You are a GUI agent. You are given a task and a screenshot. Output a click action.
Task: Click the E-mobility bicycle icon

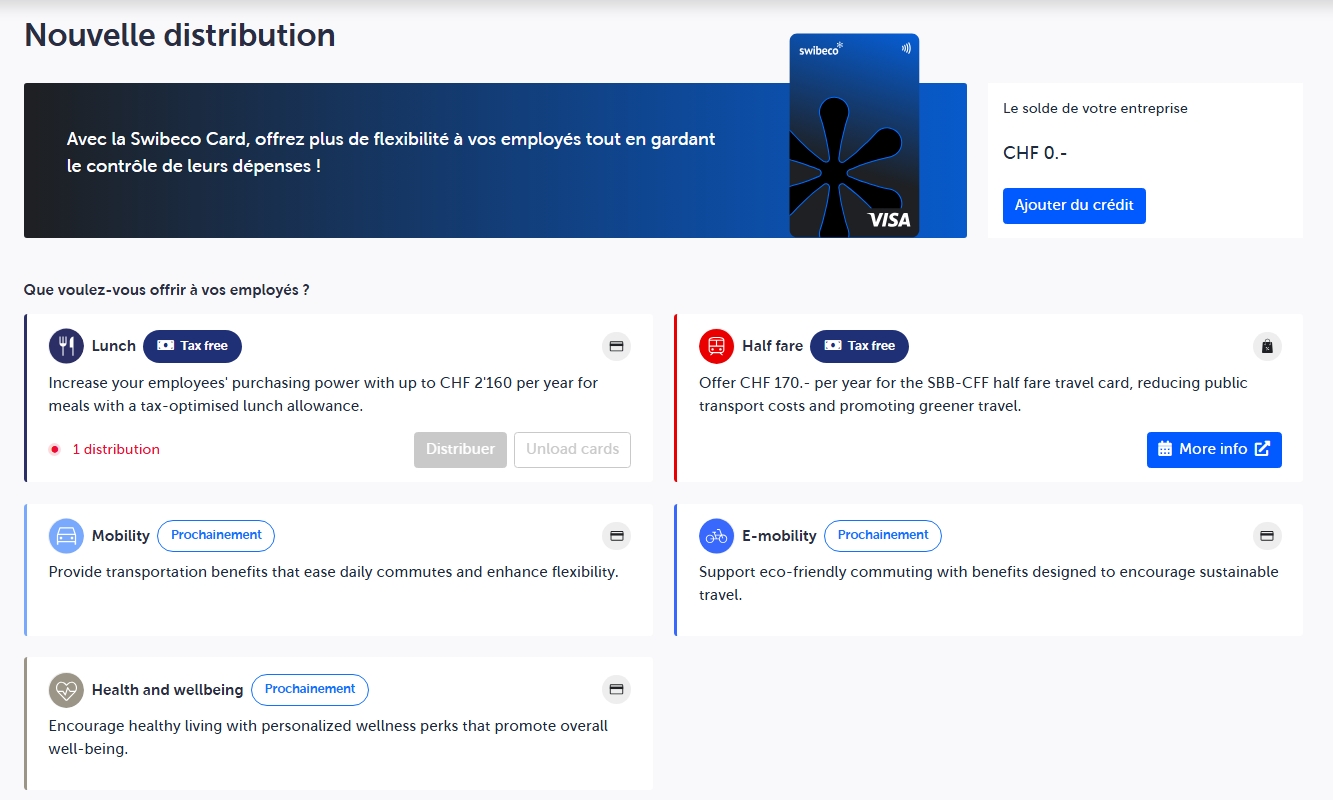tap(716, 536)
